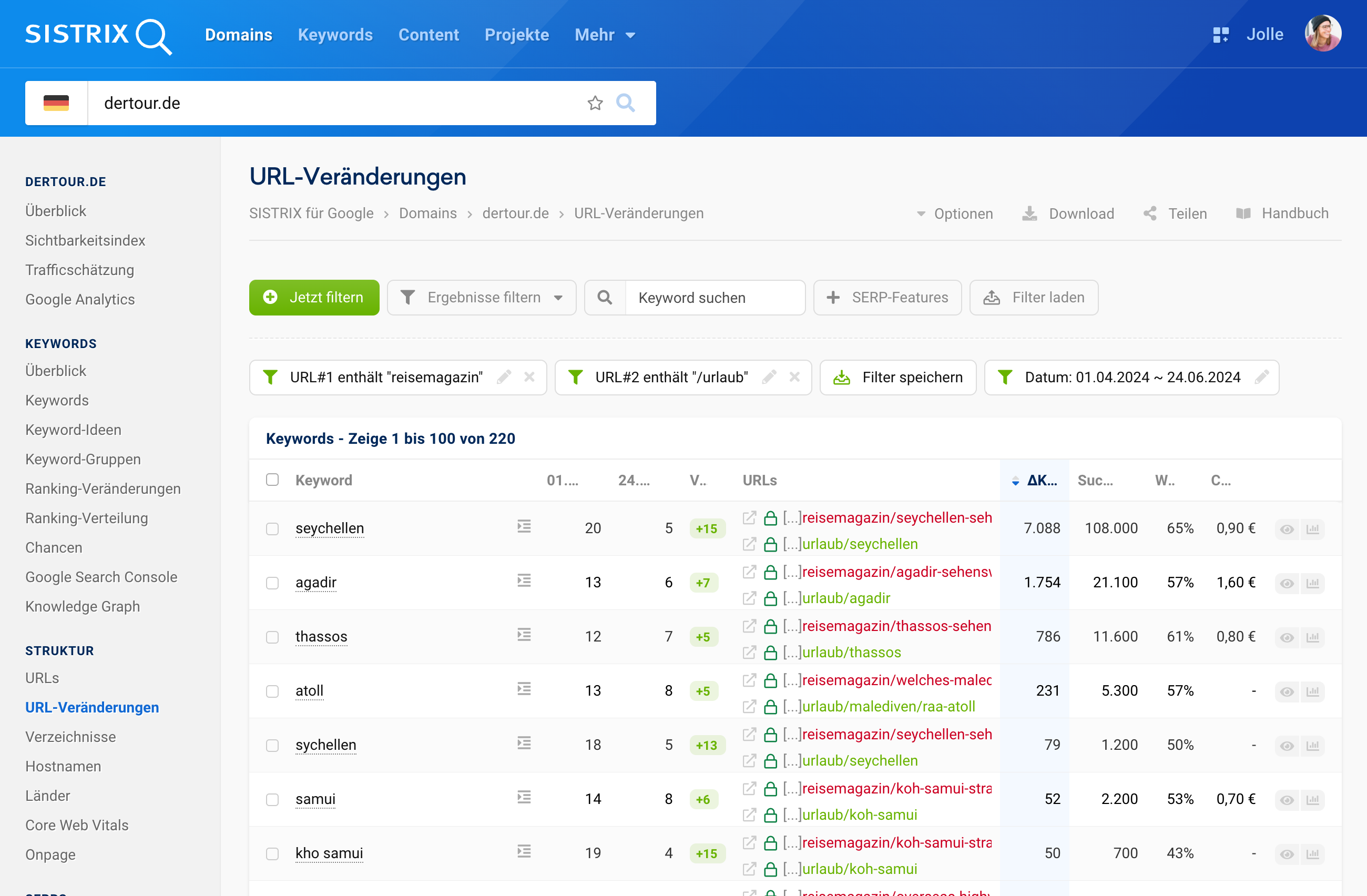Open the dashboard grid icon beside Jolle
Viewport: 1367px width, 896px height.
pyautogui.click(x=1220, y=35)
